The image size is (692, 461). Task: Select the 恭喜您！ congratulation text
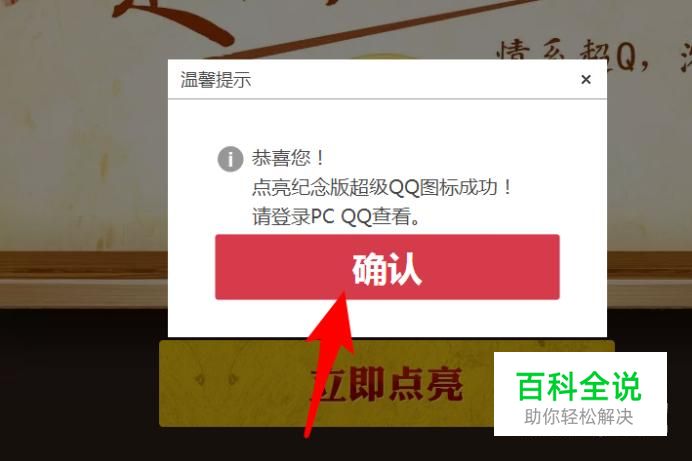(x=288, y=157)
